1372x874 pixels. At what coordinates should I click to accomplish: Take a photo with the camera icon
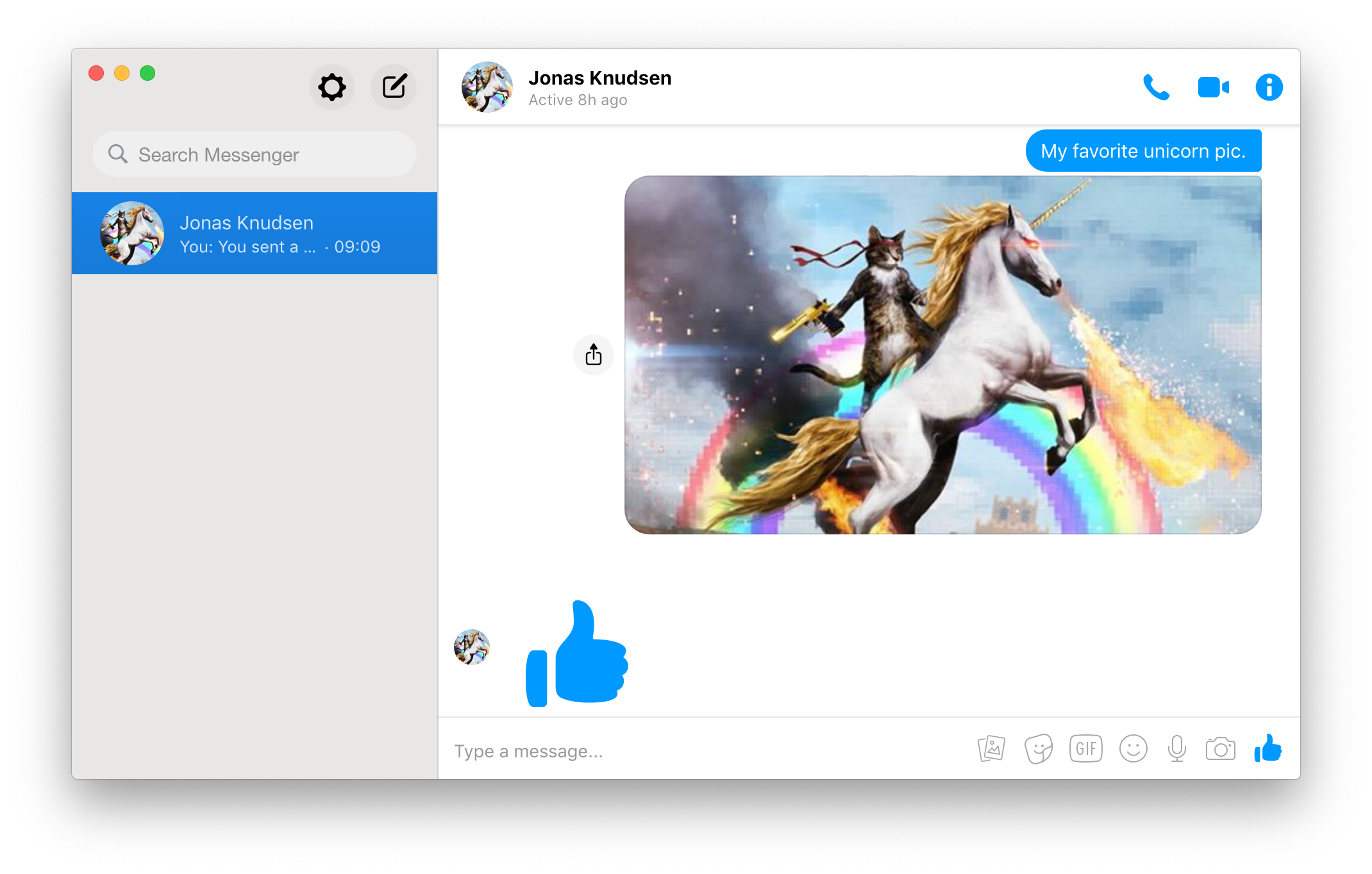pos(1221,748)
